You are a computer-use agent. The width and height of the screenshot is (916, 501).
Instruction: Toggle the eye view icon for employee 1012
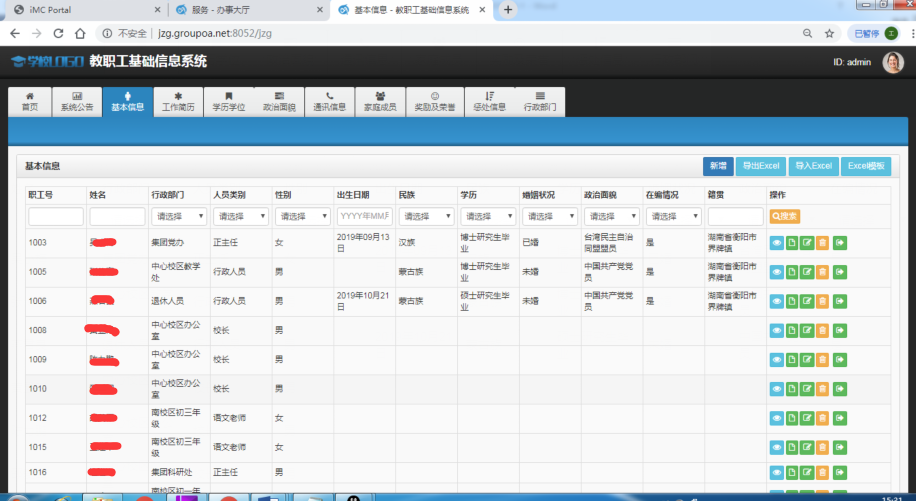coord(776,418)
